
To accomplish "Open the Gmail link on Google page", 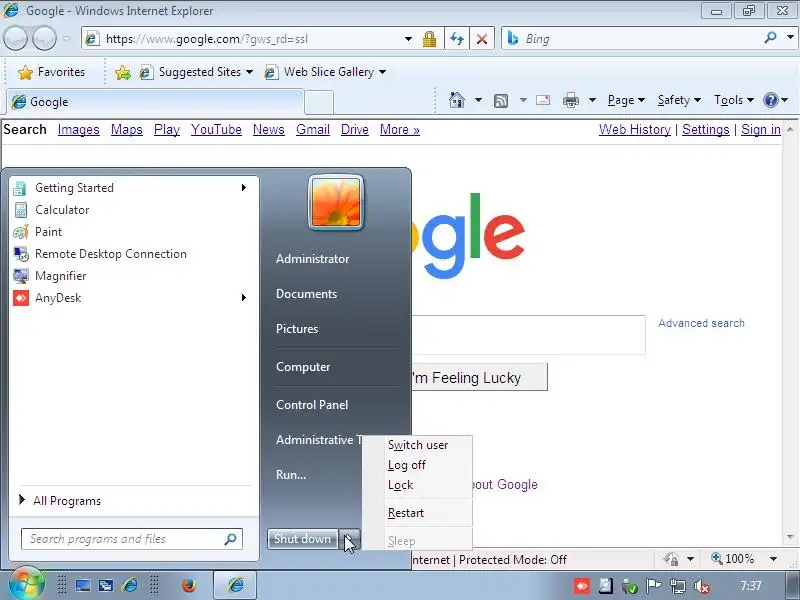I will (313, 130).
